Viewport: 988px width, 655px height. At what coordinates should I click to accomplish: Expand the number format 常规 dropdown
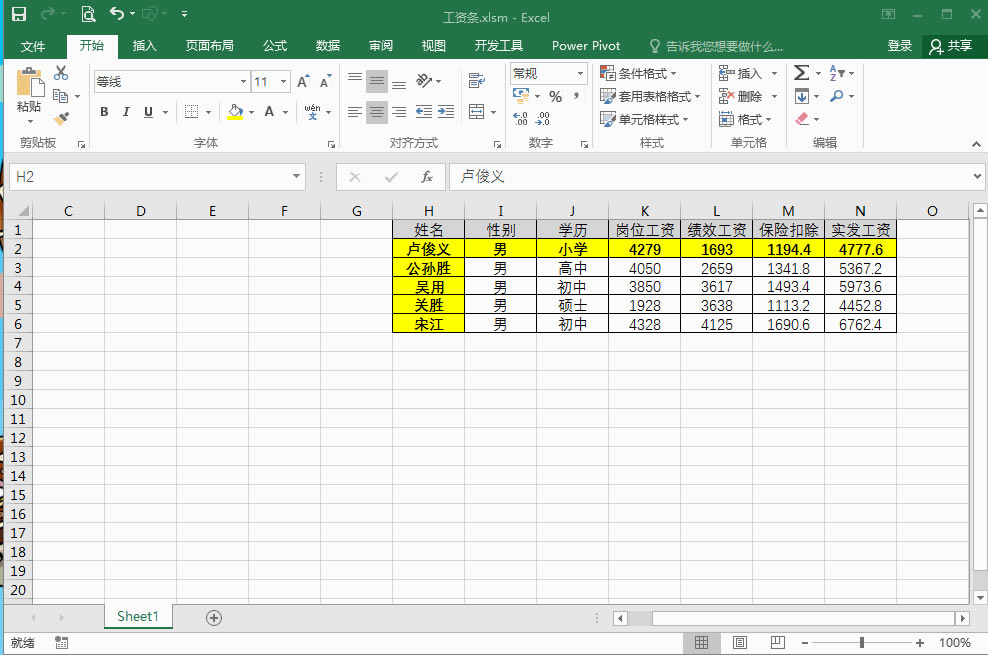pos(580,74)
